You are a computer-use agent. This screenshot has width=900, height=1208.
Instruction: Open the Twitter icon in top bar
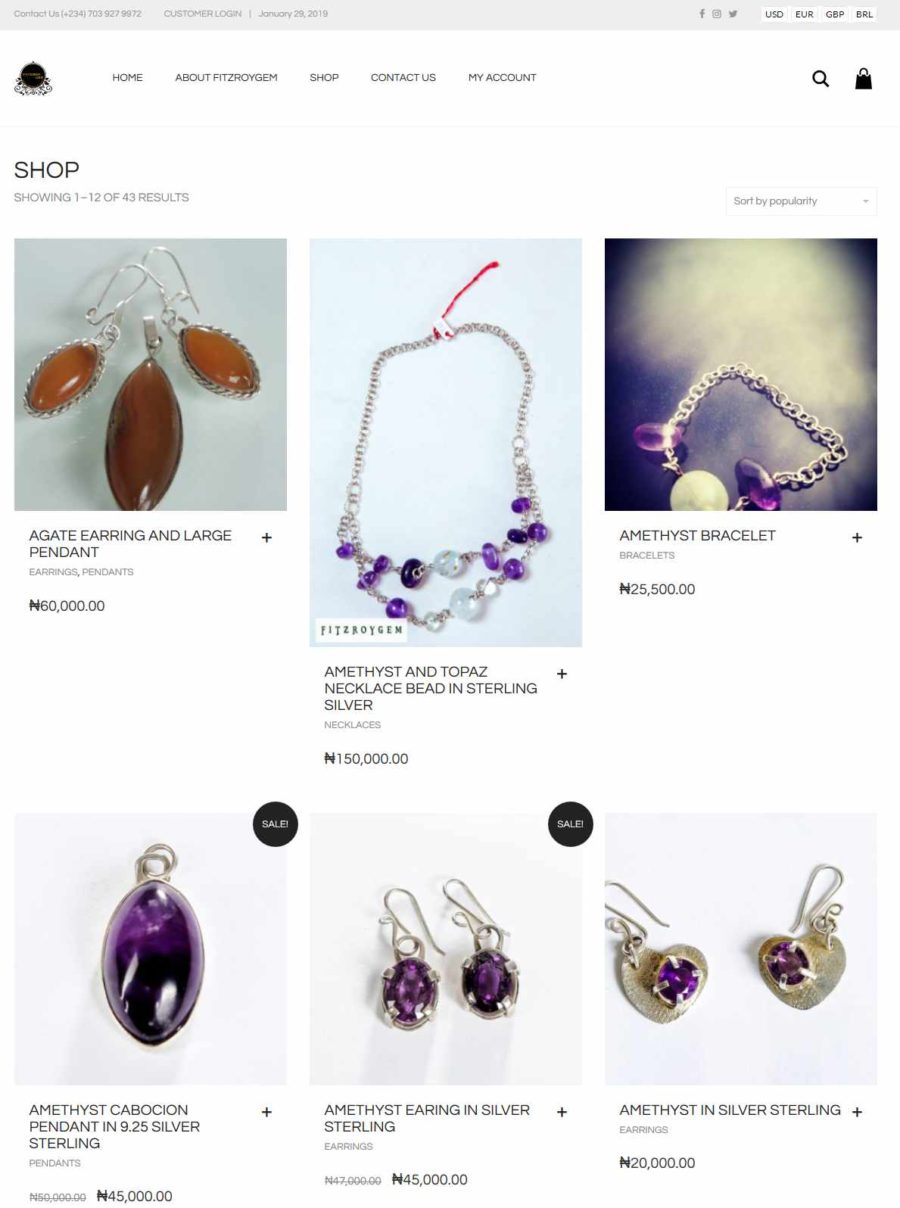(x=733, y=14)
